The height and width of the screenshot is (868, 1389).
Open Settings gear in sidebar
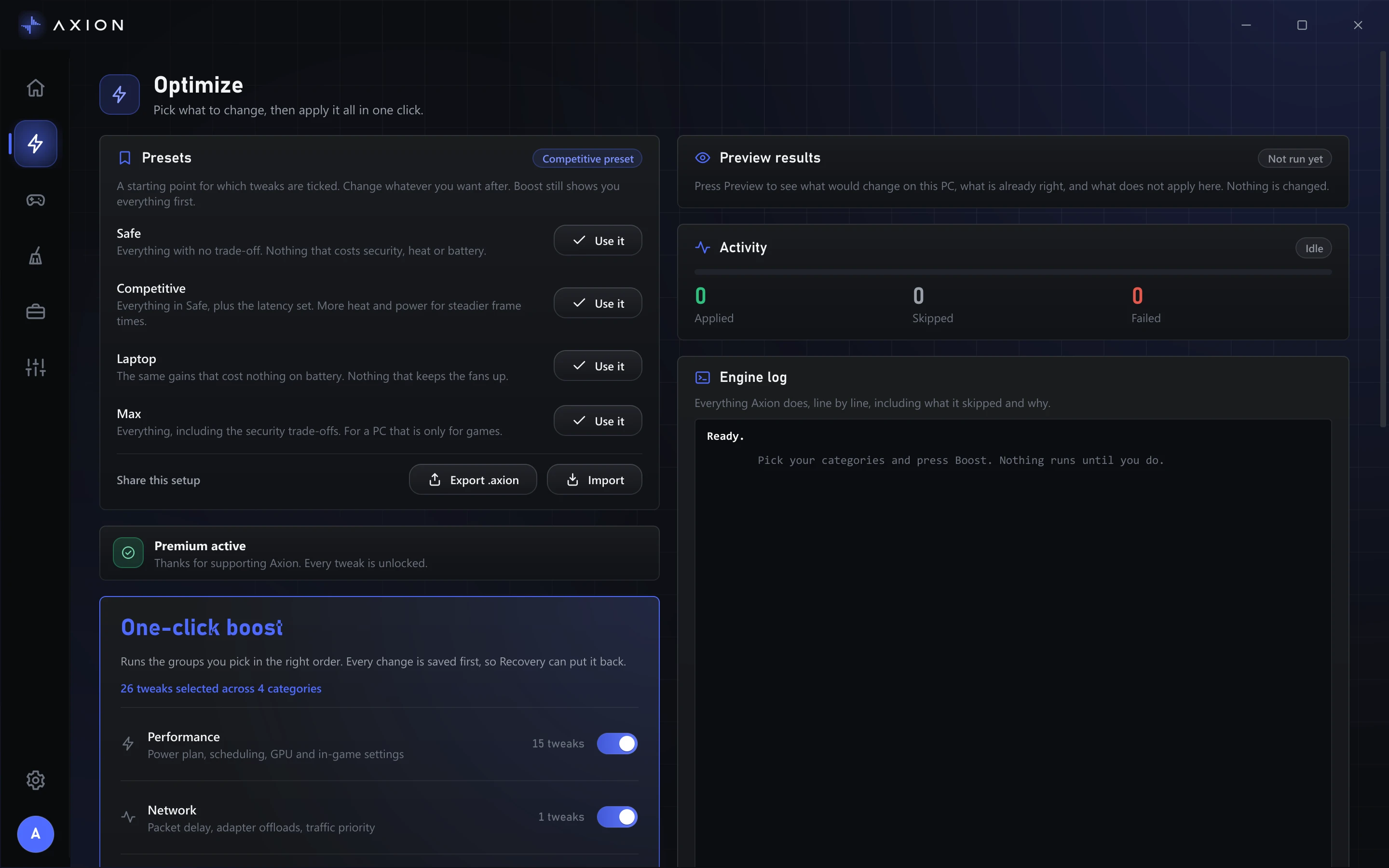[x=36, y=780]
